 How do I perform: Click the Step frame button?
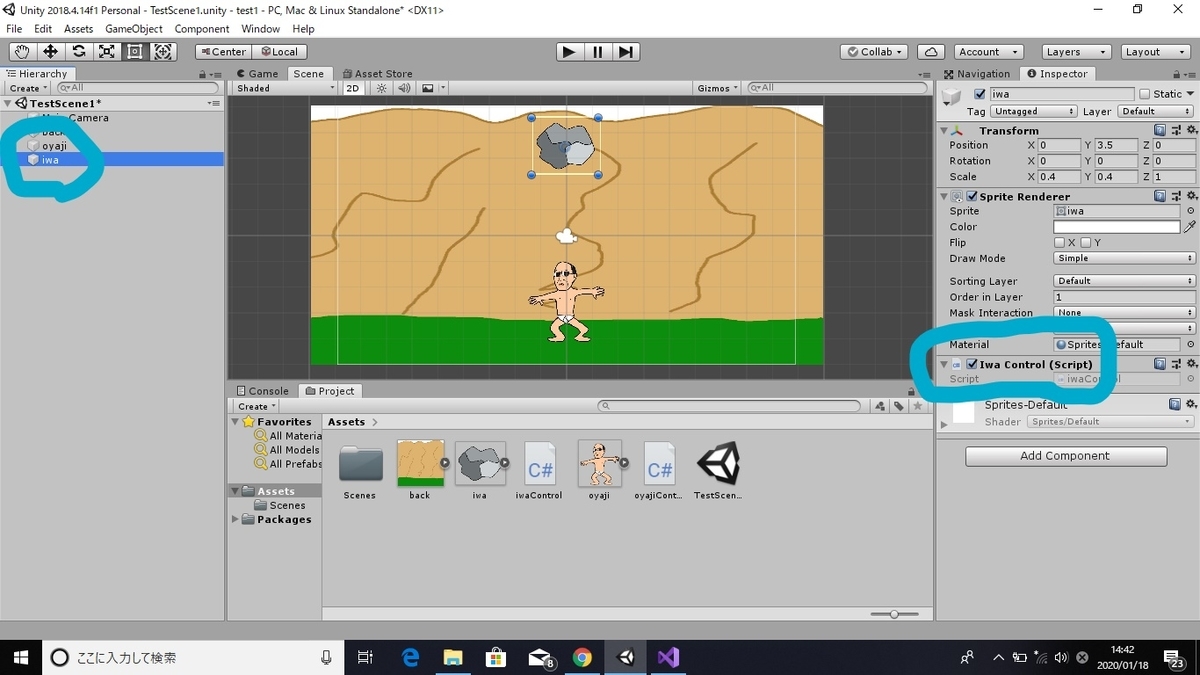pos(625,52)
